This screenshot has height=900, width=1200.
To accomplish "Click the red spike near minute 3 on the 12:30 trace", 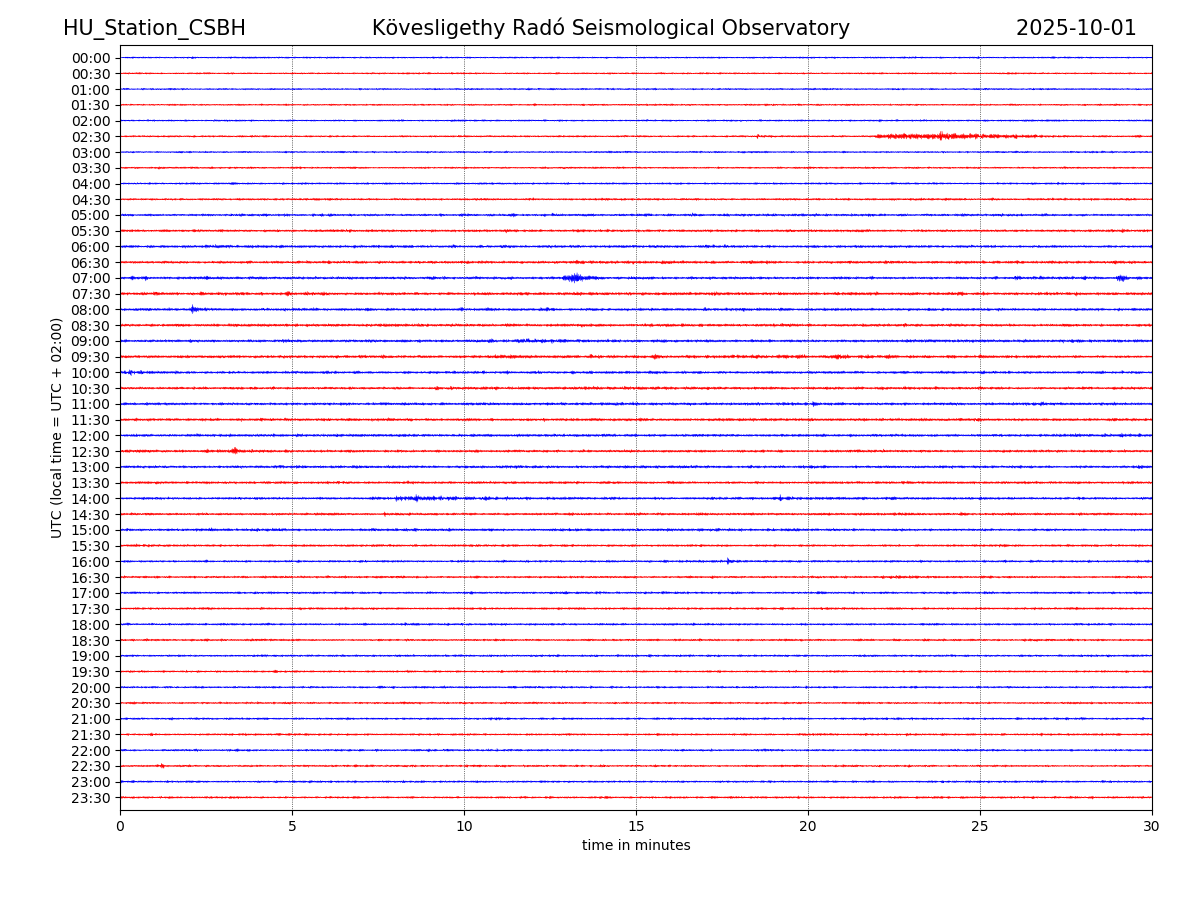I will [x=234, y=451].
